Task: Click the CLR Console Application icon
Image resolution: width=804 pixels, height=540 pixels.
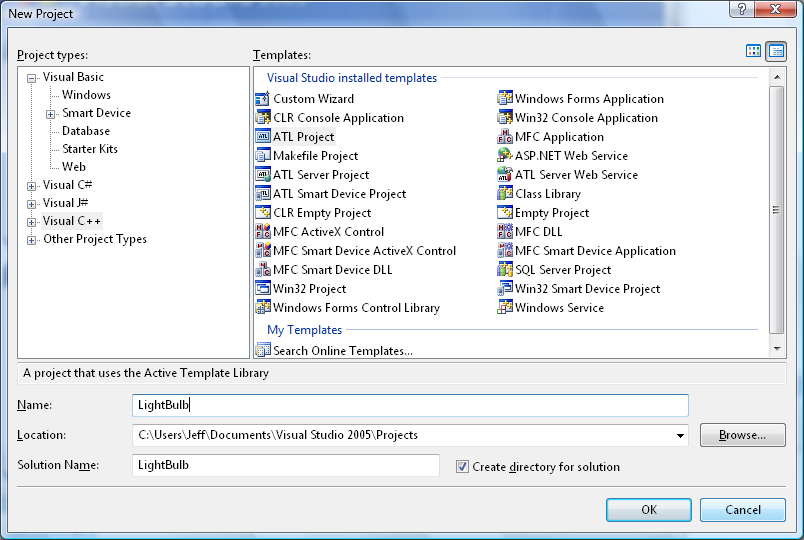Action: coord(263,117)
